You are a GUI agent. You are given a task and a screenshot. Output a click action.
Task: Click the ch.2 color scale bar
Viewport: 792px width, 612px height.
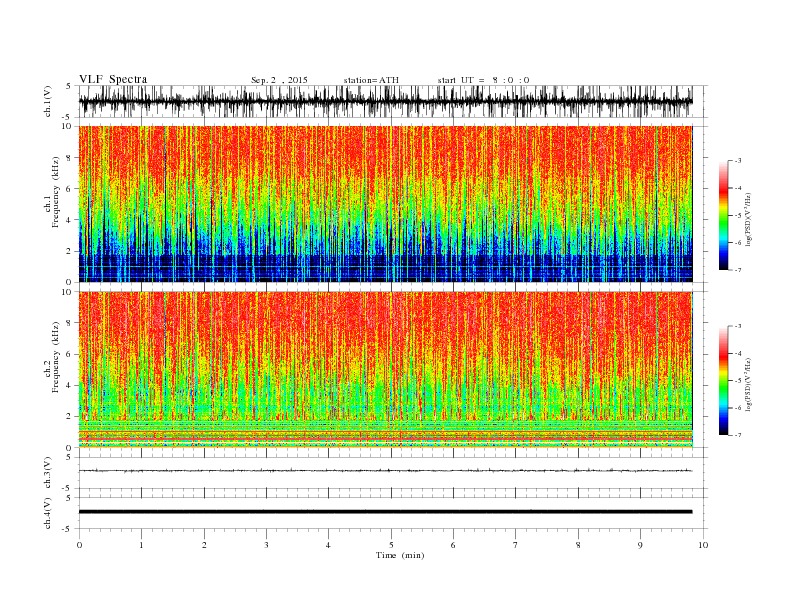coord(723,380)
